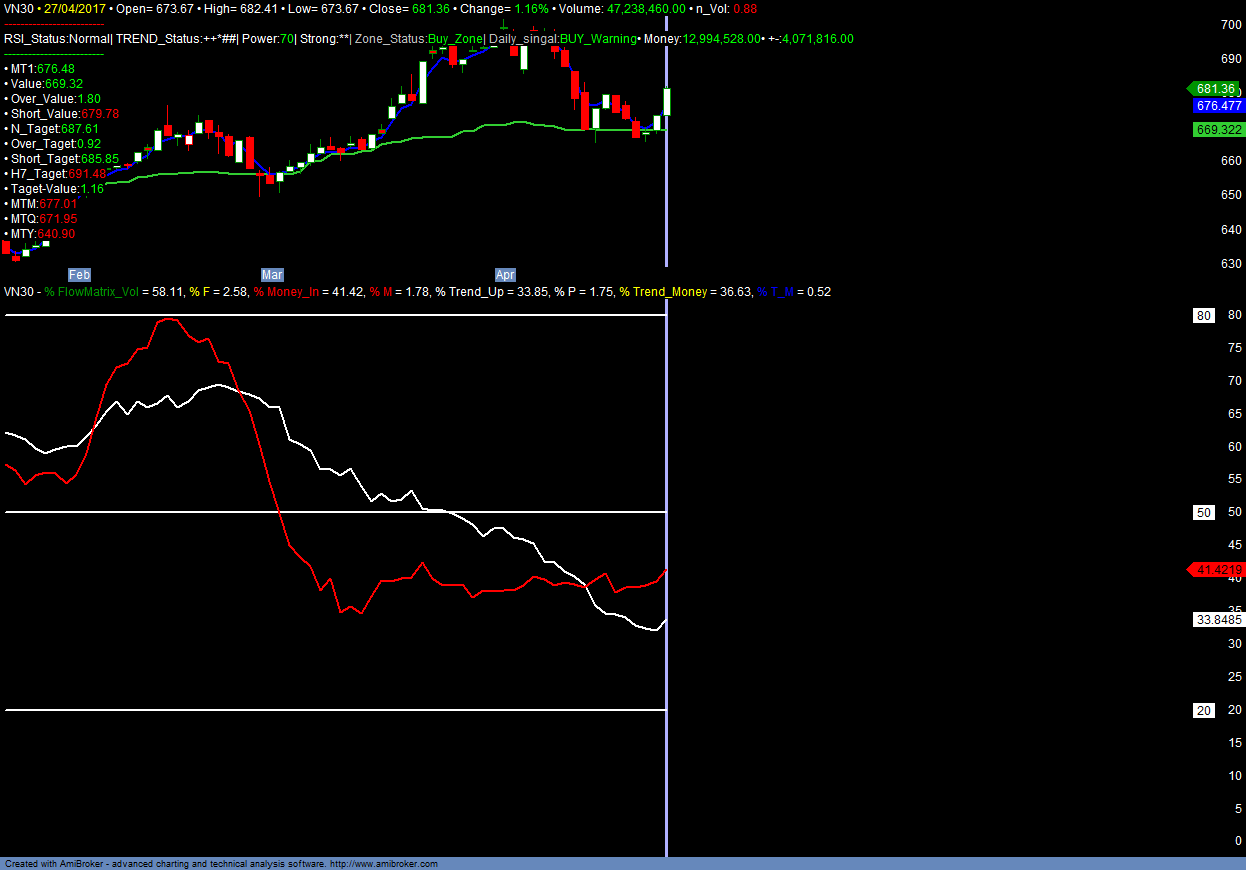This screenshot has height=870, width=1246.
Task: Click the white 33.8485 Trend_Up value tag
Action: point(1218,620)
